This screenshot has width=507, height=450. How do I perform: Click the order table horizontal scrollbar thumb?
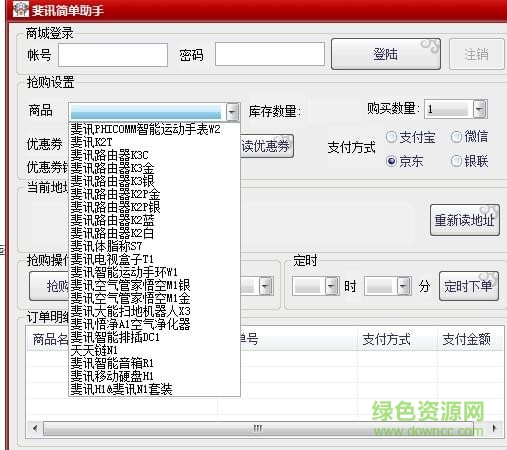[x=258, y=428]
